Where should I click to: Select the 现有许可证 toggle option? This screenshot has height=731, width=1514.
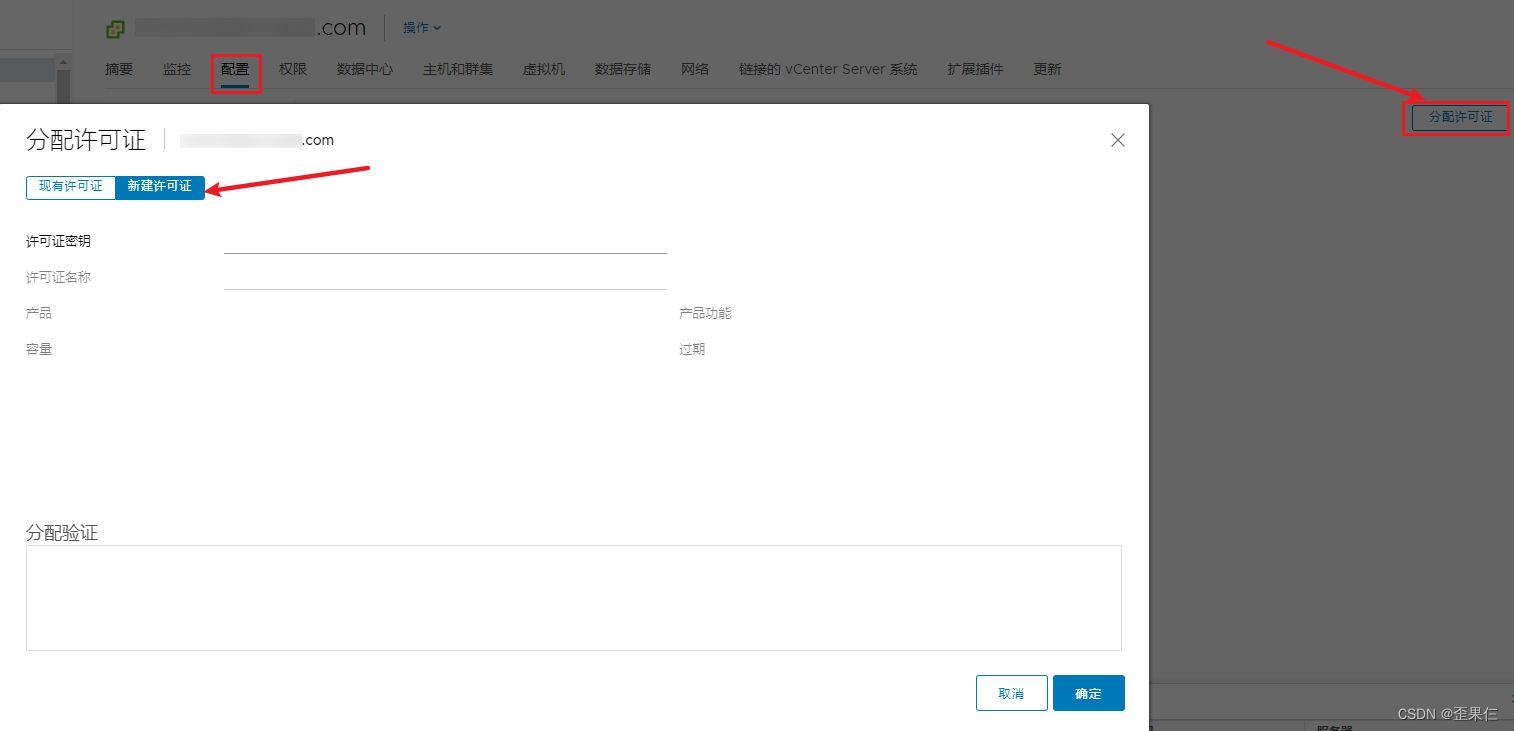71,187
